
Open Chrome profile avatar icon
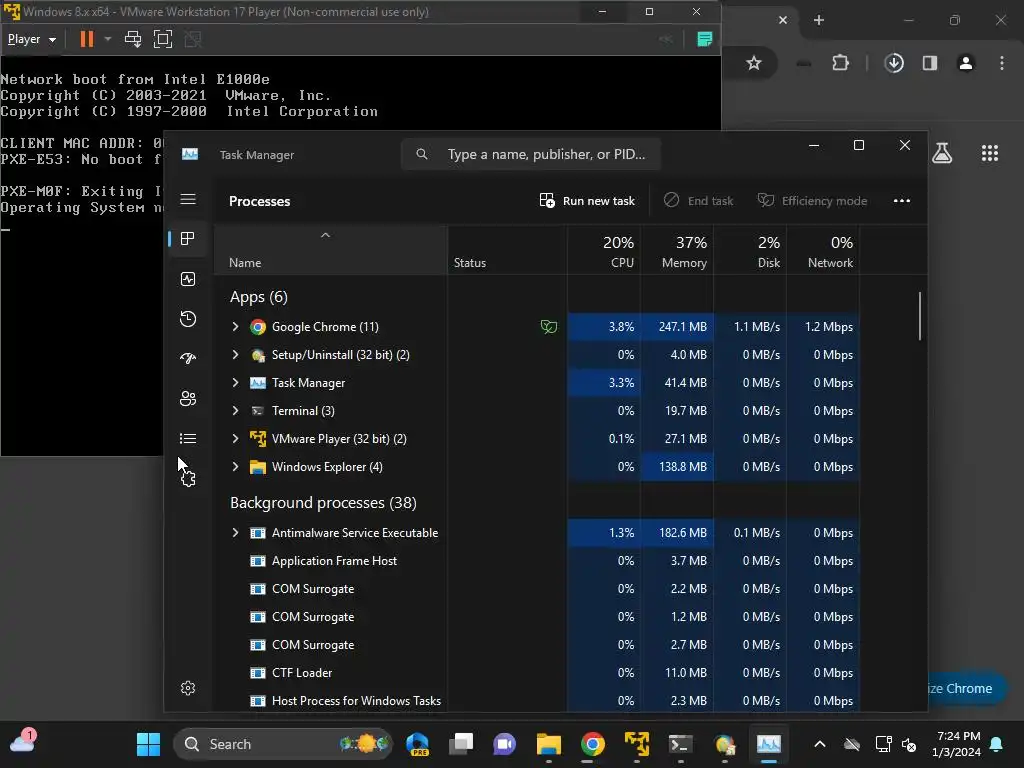point(966,63)
